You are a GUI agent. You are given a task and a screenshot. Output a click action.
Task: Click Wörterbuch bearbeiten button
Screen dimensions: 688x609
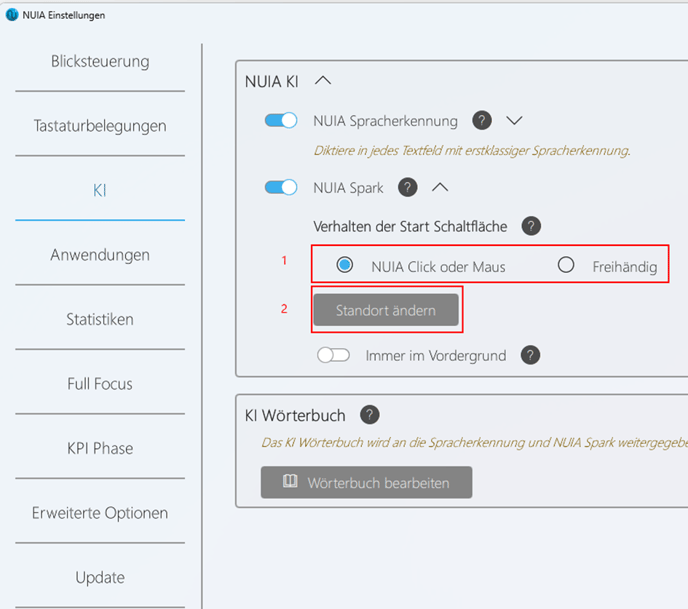coord(366,482)
